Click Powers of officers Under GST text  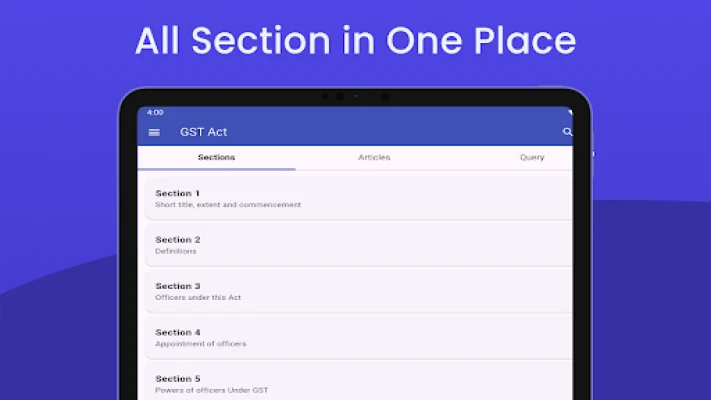click(x=211, y=390)
